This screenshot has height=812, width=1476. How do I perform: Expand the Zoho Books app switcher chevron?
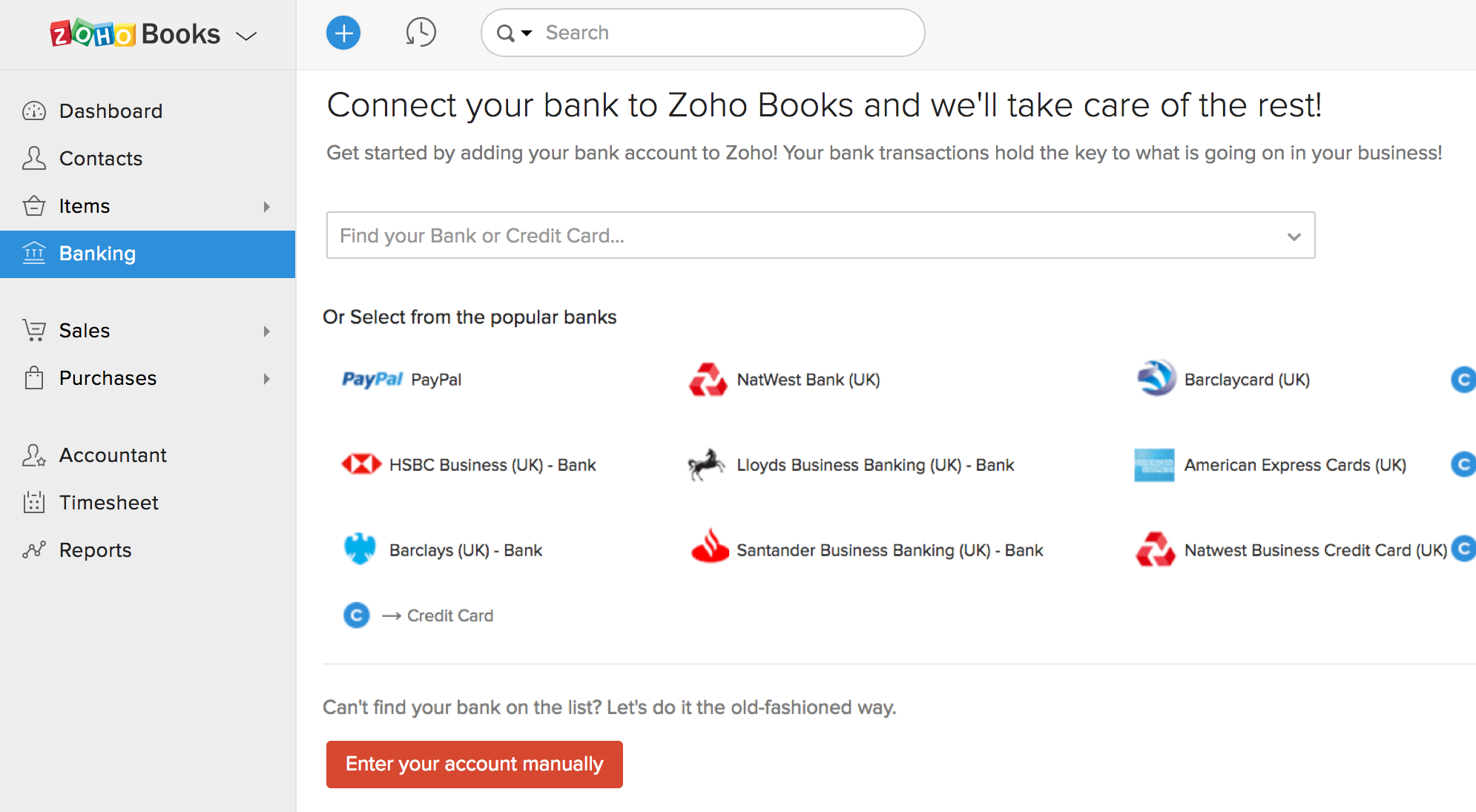pyautogui.click(x=246, y=36)
